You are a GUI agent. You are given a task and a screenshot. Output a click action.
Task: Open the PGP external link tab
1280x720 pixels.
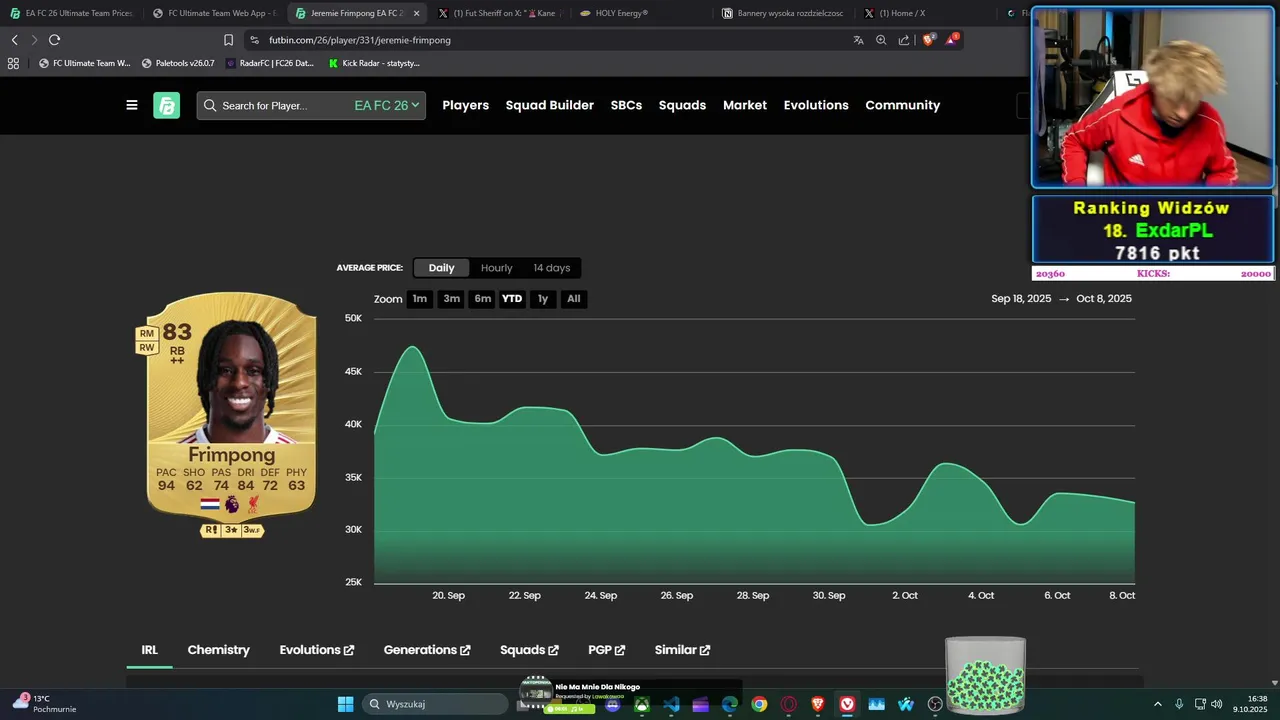tap(607, 650)
